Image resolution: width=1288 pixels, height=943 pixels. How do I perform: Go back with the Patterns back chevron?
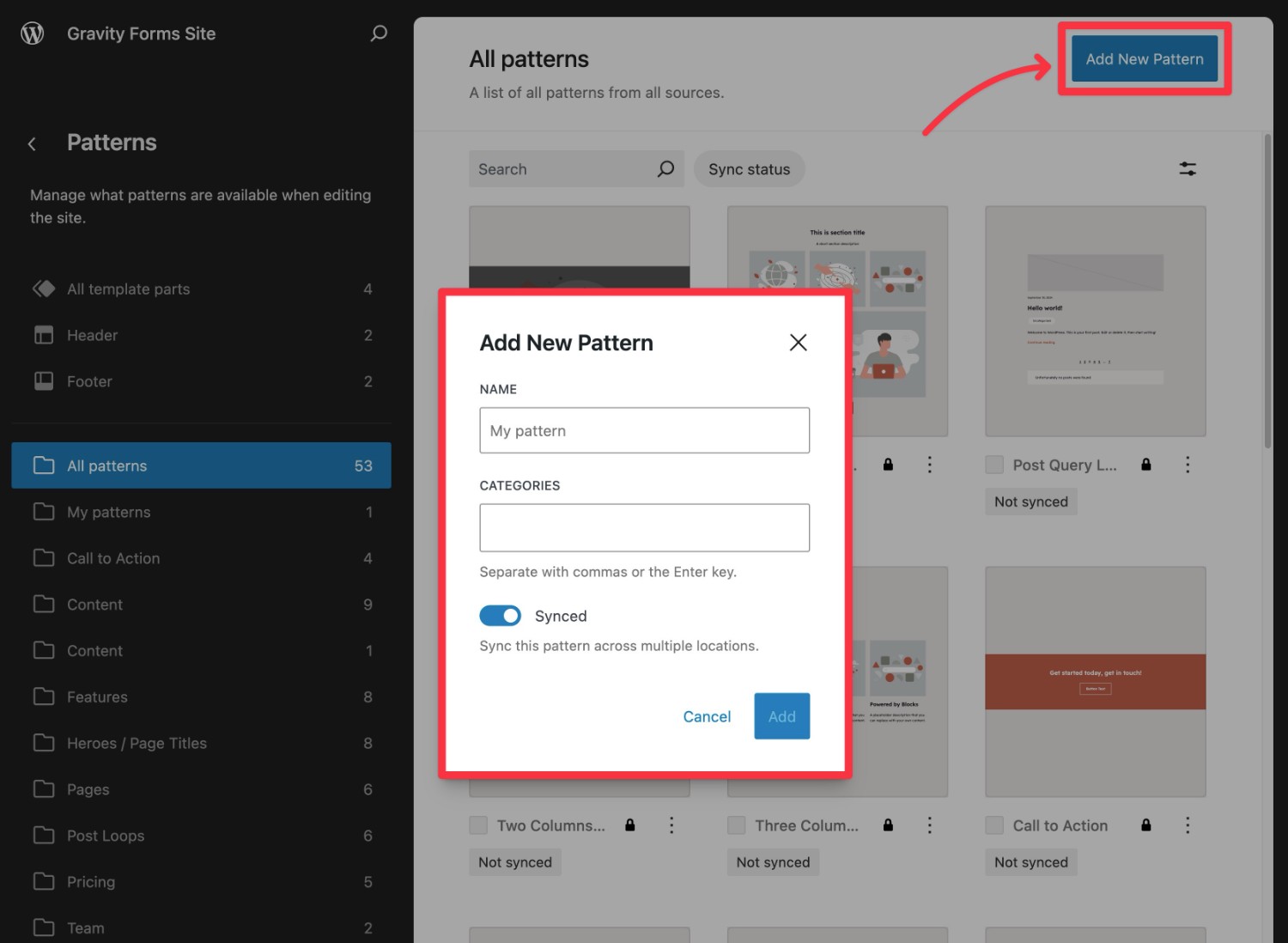(32, 143)
